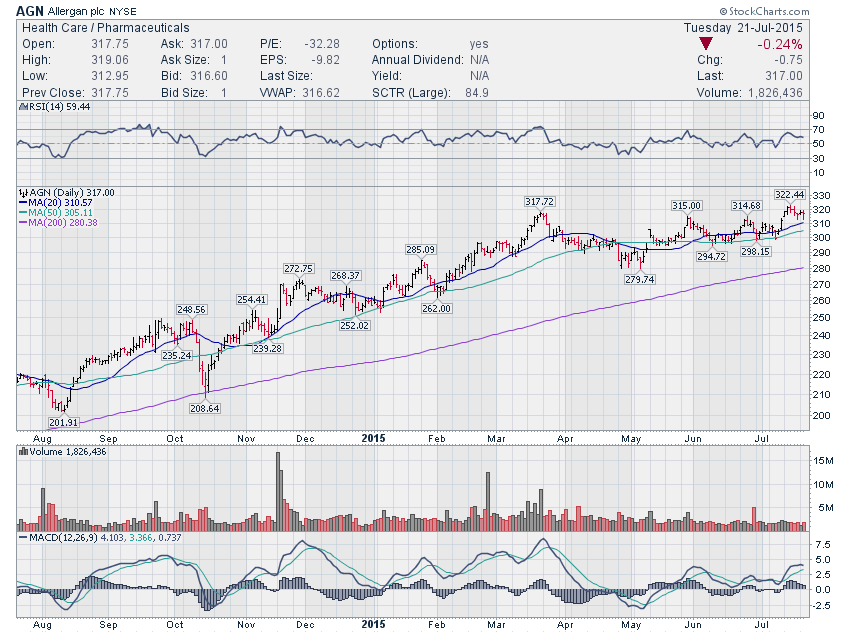Click the Volume 1,826,436 header value
850x633 pixels.
pyautogui.click(x=775, y=93)
